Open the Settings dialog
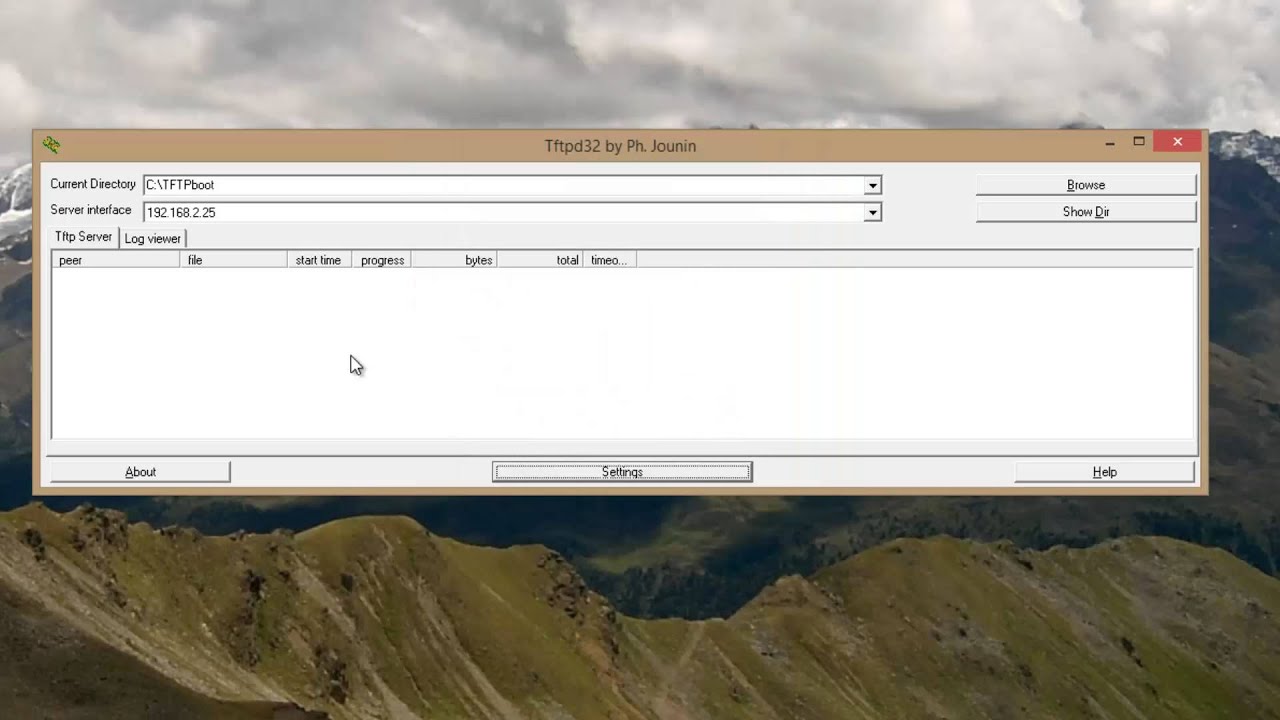 (622, 472)
